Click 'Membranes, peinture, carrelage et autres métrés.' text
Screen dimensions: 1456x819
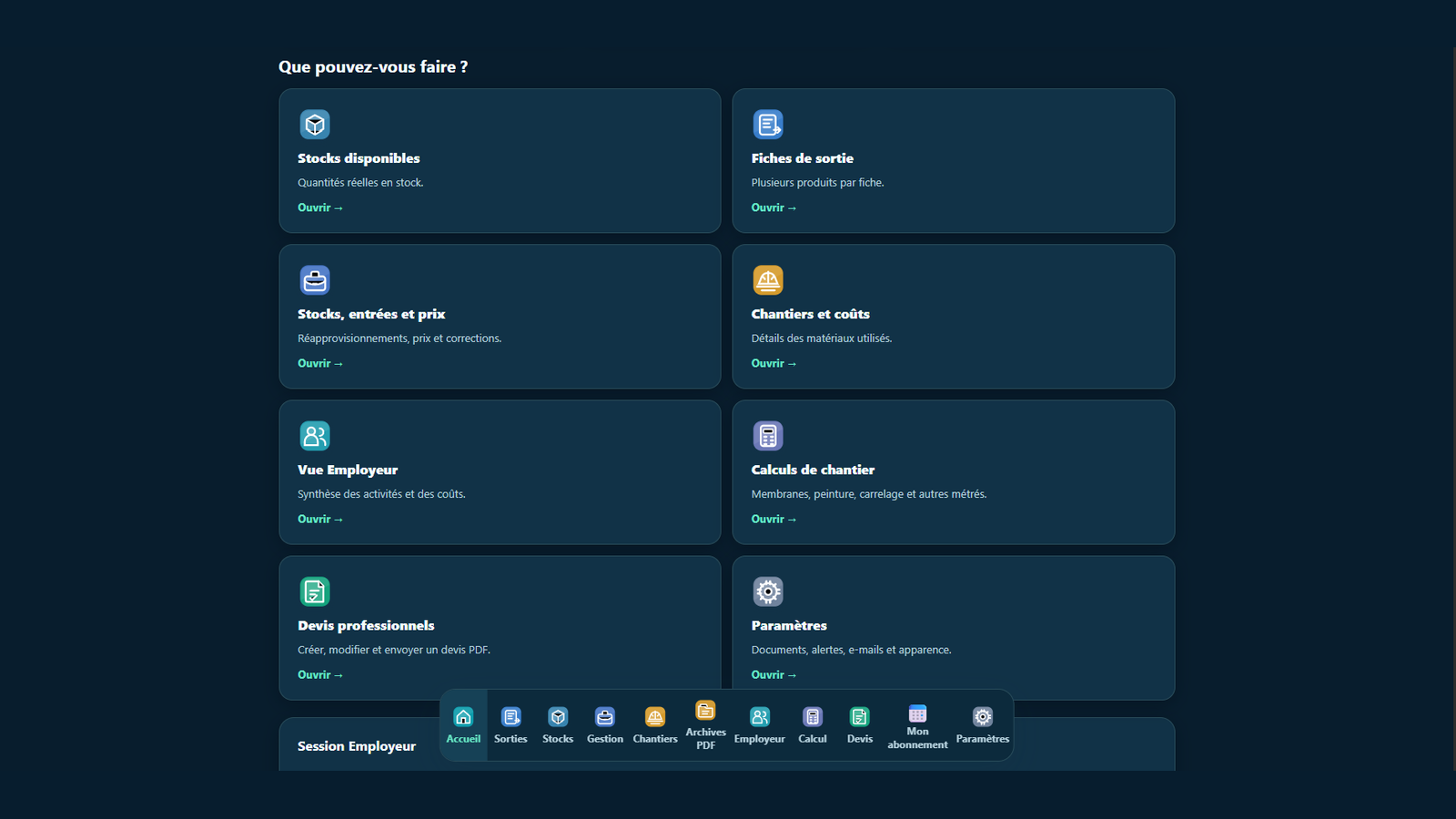869,494
